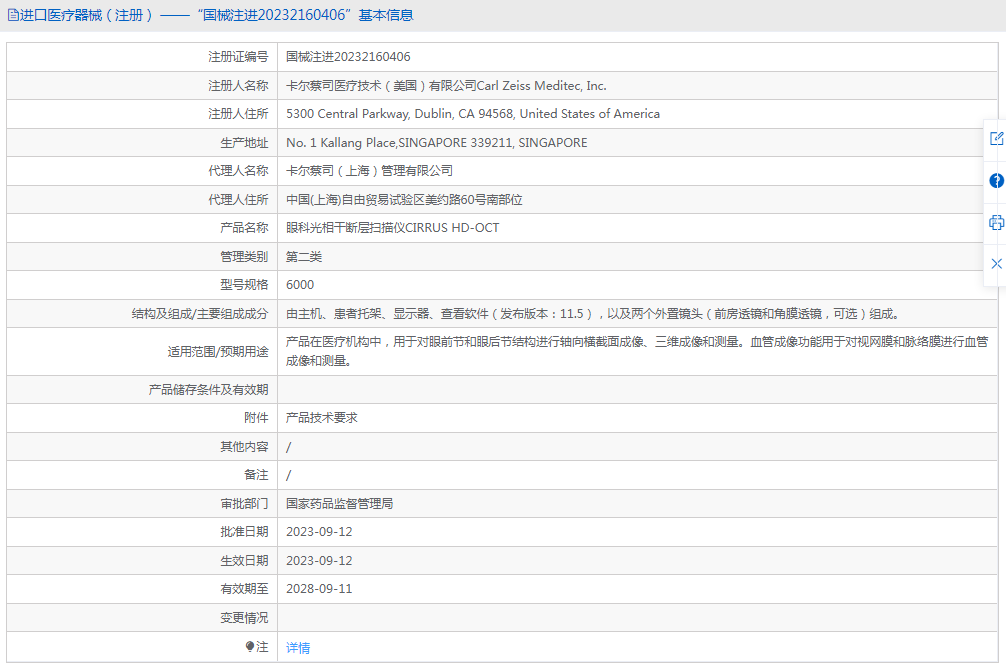The width and height of the screenshot is (1006, 668).
Task: Click the 附件 label
Action: (256, 418)
